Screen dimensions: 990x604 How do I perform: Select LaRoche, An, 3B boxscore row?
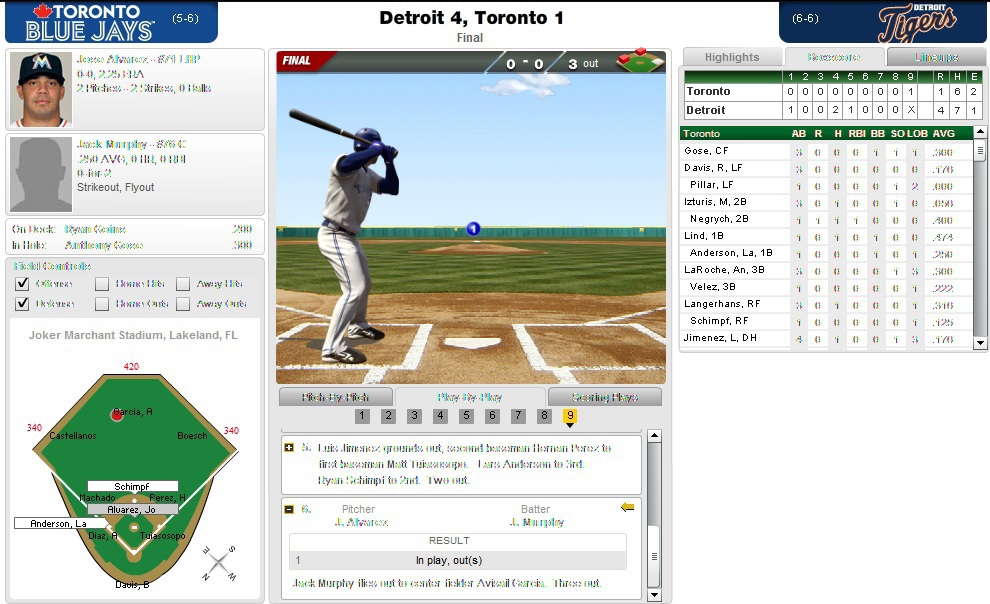pos(826,270)
